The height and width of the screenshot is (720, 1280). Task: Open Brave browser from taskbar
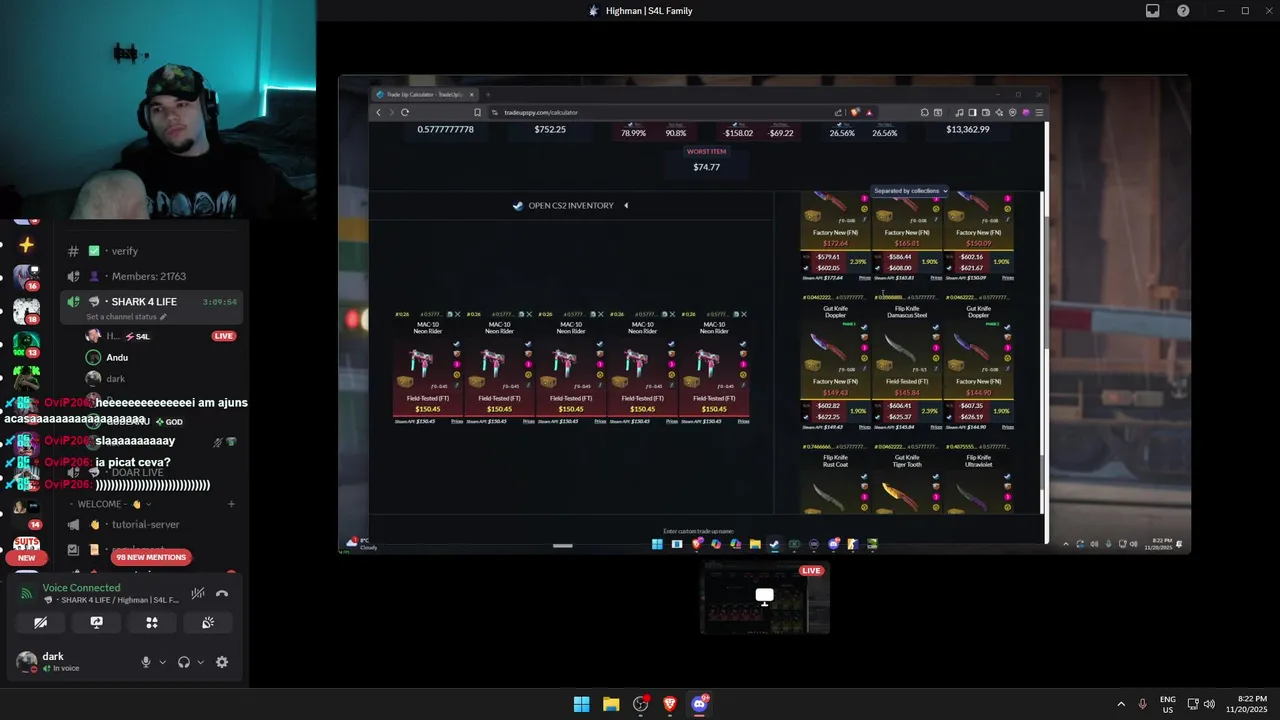pyautogui.click(x=670, y=704)
